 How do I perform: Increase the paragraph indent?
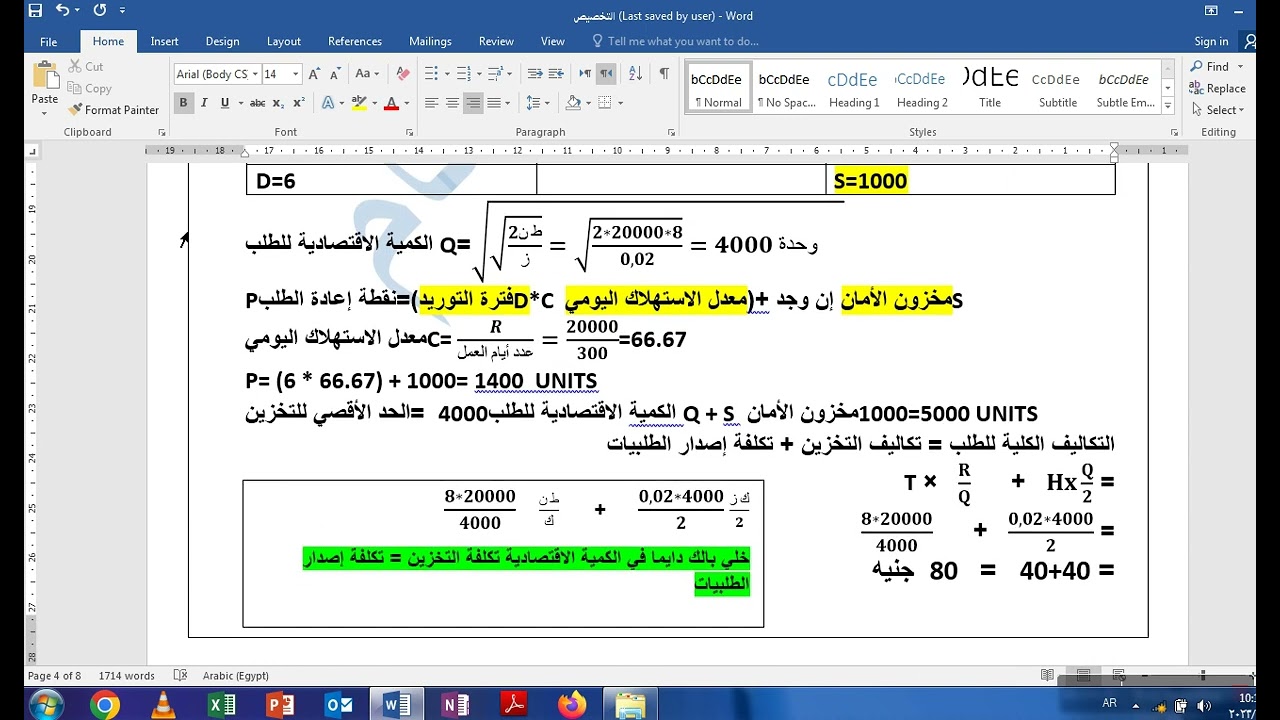pos(556,74)
